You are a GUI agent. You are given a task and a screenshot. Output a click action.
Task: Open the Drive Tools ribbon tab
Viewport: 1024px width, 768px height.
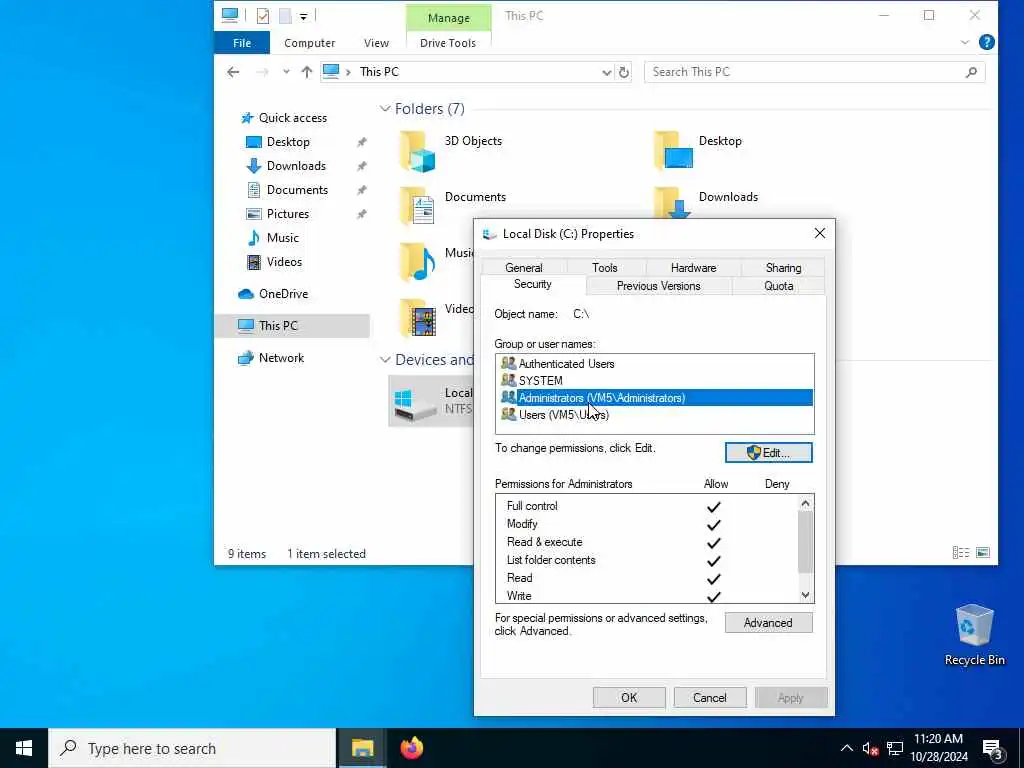click(448, 43)
